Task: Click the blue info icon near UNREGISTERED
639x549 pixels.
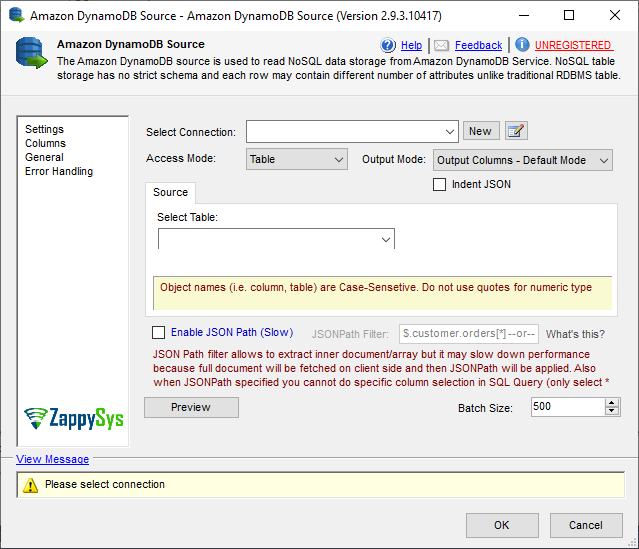Action: (522, 45)
